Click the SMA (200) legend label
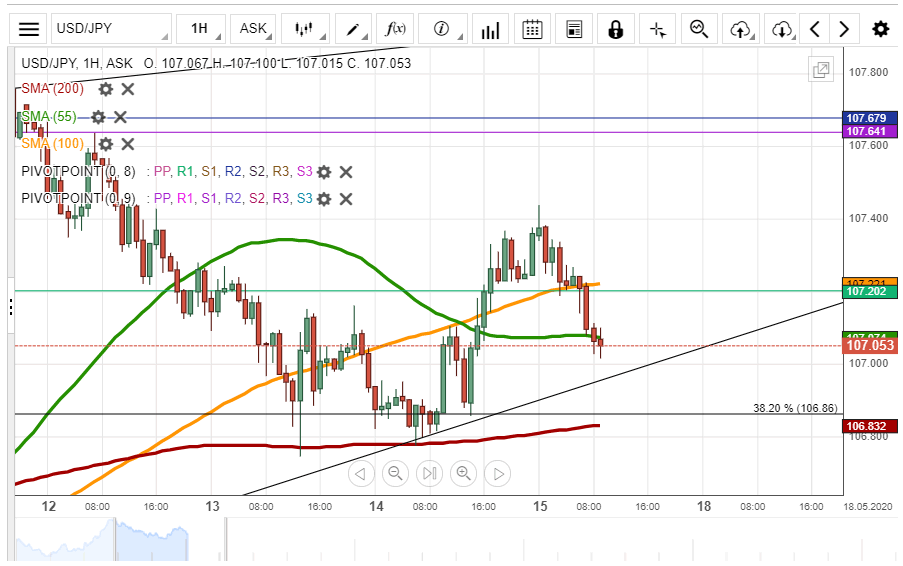Viewport: 903px width, 566px height. [x=52, y=89]
